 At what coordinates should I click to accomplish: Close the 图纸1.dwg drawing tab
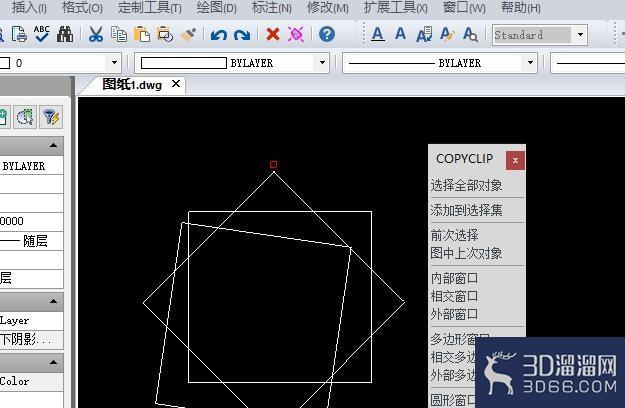point(176,84)
